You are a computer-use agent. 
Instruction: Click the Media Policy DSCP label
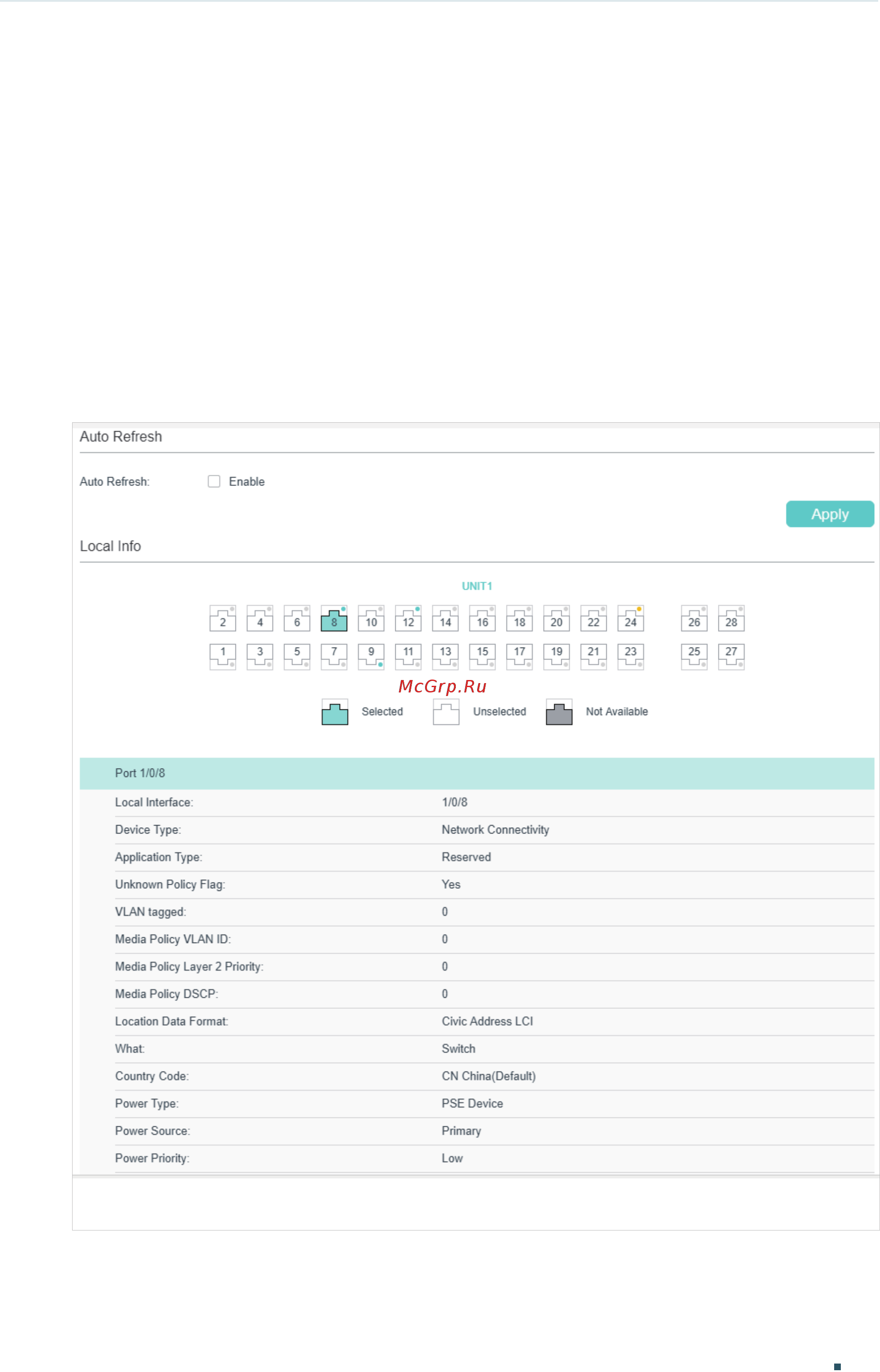[167, 995]
